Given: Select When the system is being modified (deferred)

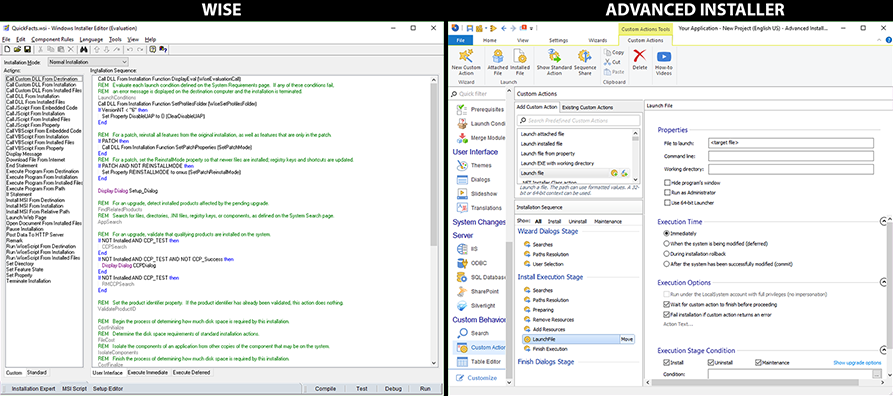Looking at the screenshot, I should point(667,243).
